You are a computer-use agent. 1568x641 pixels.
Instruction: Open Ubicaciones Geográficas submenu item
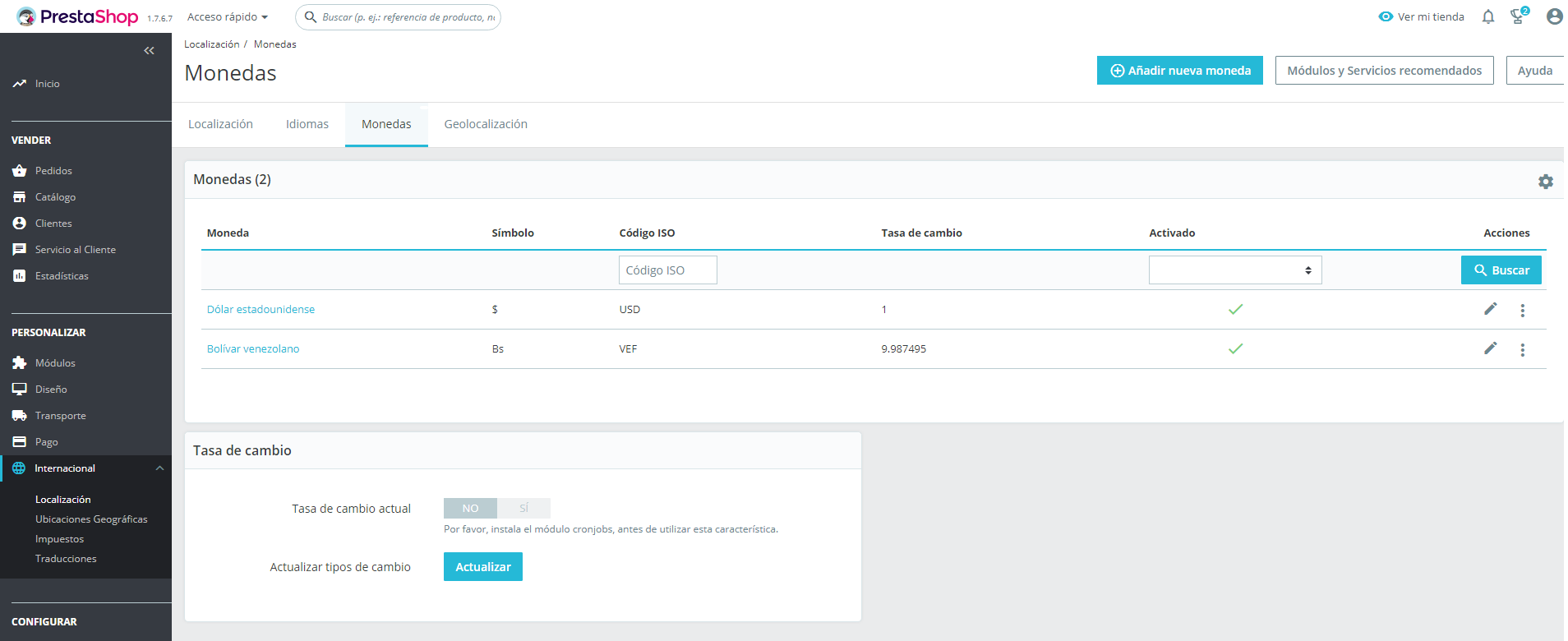91,519
